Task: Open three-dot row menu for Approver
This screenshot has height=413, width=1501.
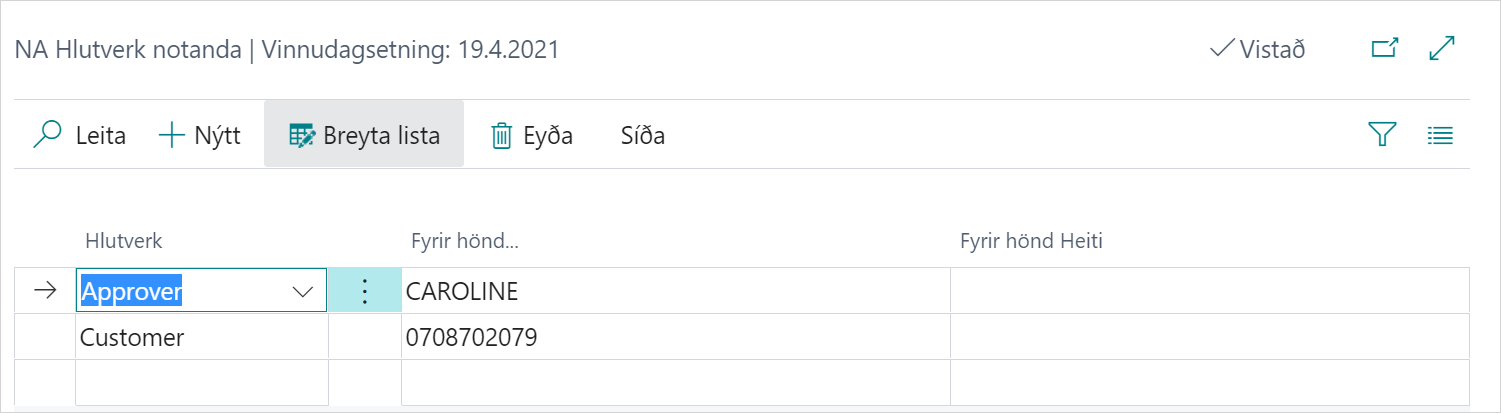Action: click(365, 291)
